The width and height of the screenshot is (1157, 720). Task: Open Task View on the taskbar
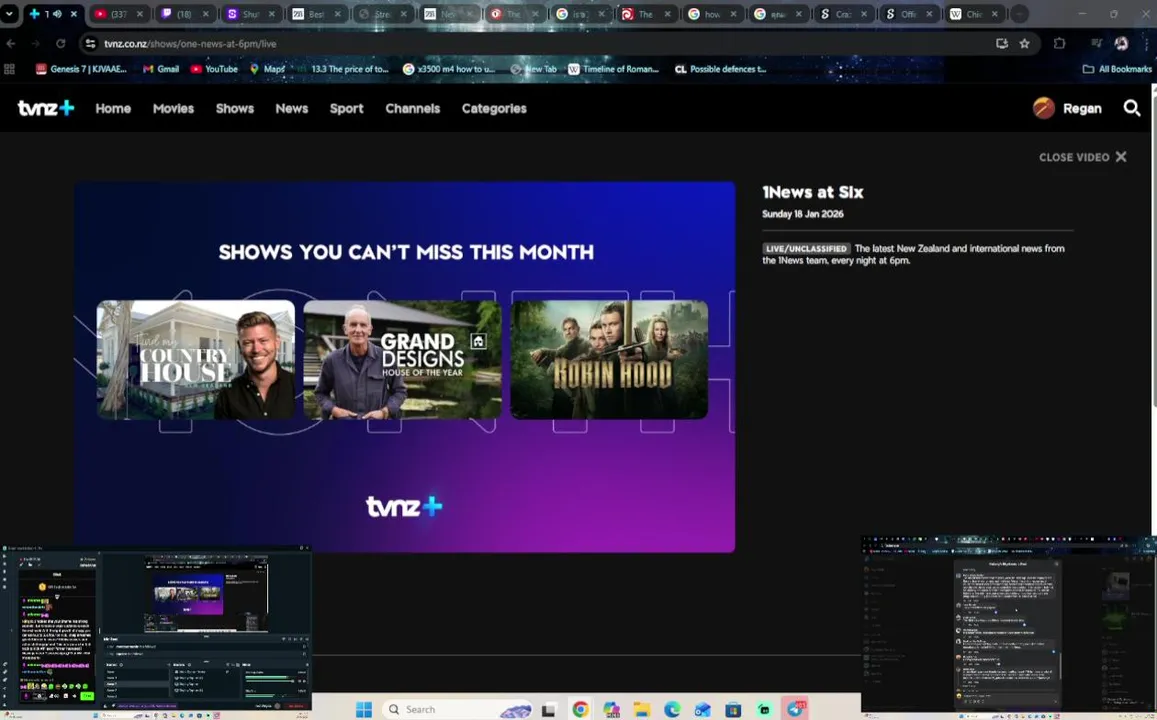pos(548,710)
